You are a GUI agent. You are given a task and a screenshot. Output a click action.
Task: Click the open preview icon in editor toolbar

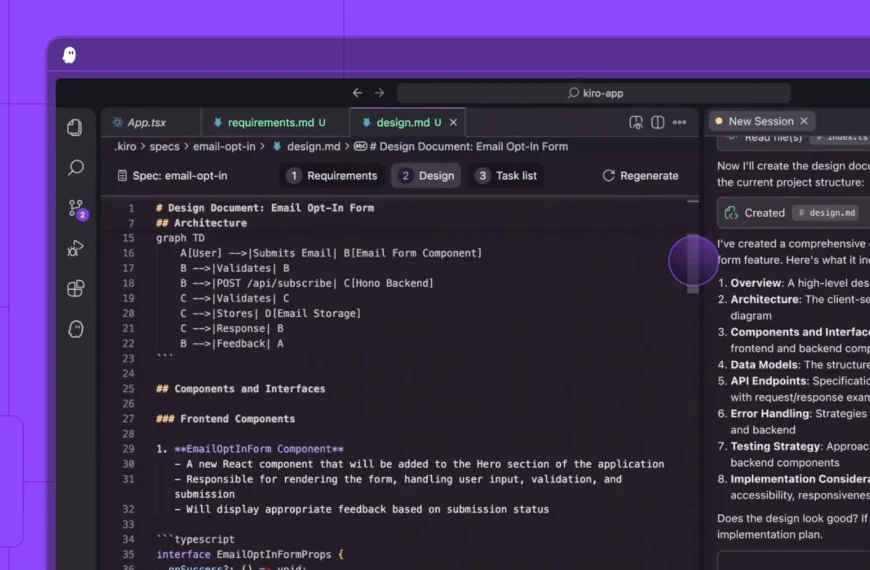coord(636,122)
